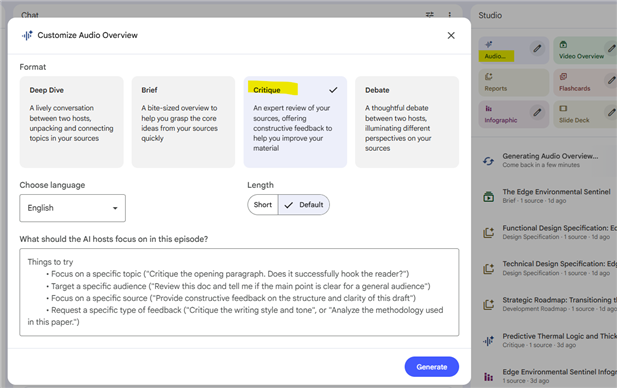This screenshot has width=617, height=388.
Task: Close the Customize Audio Overview dialog
Action: tap(451, 35)
